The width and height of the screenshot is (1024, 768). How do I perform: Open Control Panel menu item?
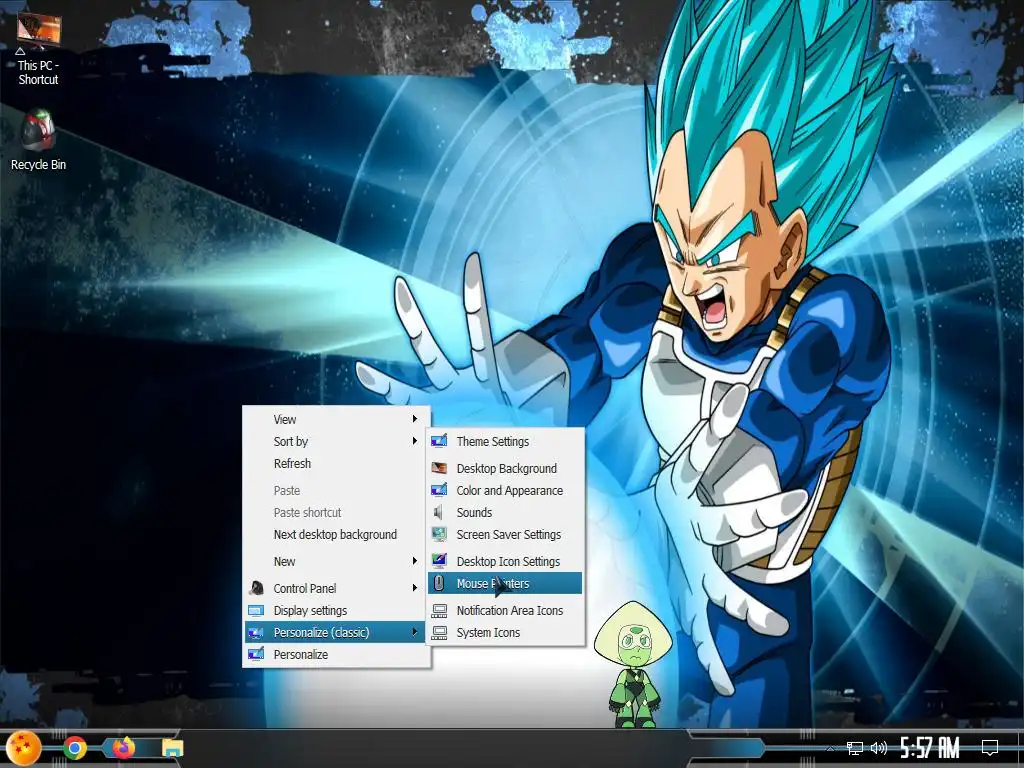click(x=336, y=588)
